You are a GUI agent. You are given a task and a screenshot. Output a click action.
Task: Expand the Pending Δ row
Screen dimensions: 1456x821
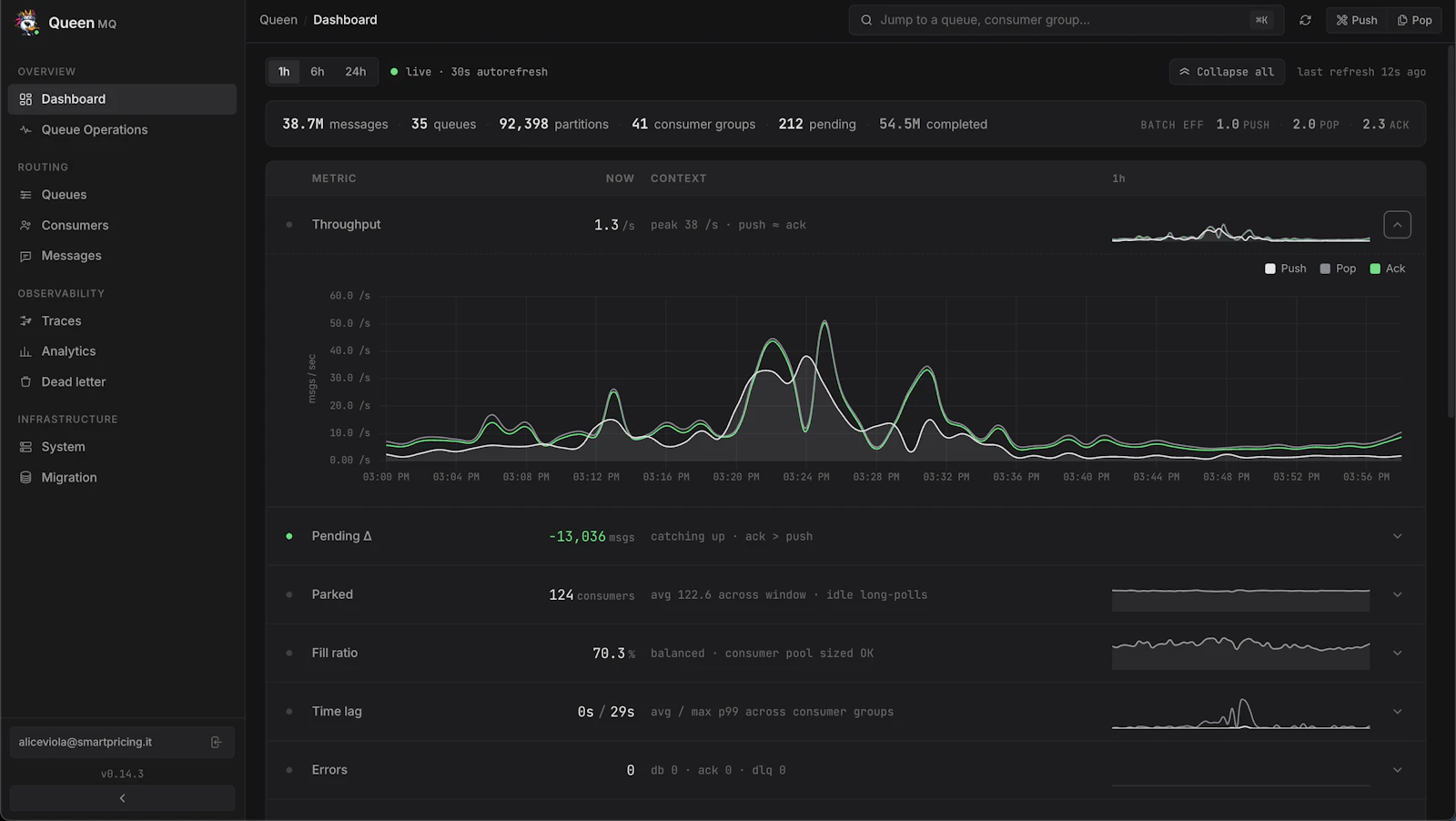[x=1398, y=536]
